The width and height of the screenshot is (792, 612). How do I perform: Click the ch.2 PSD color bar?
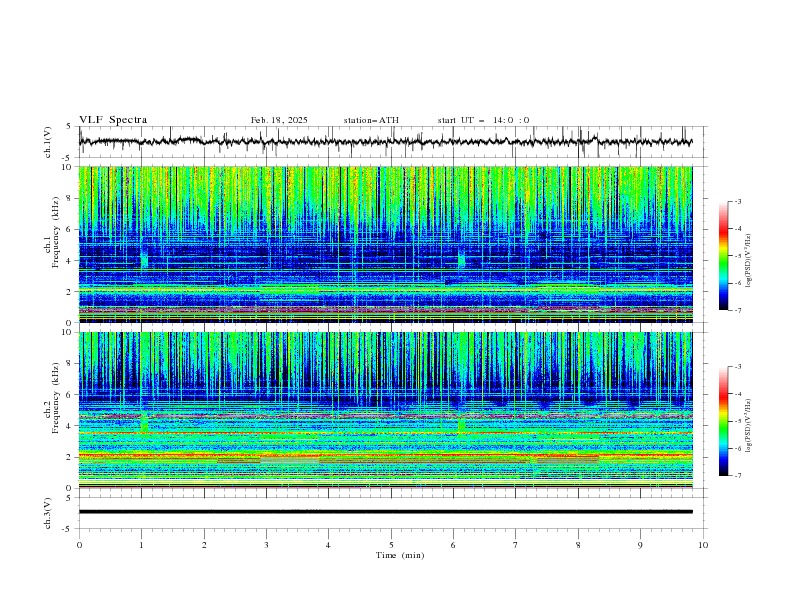(x=723, y=421)
